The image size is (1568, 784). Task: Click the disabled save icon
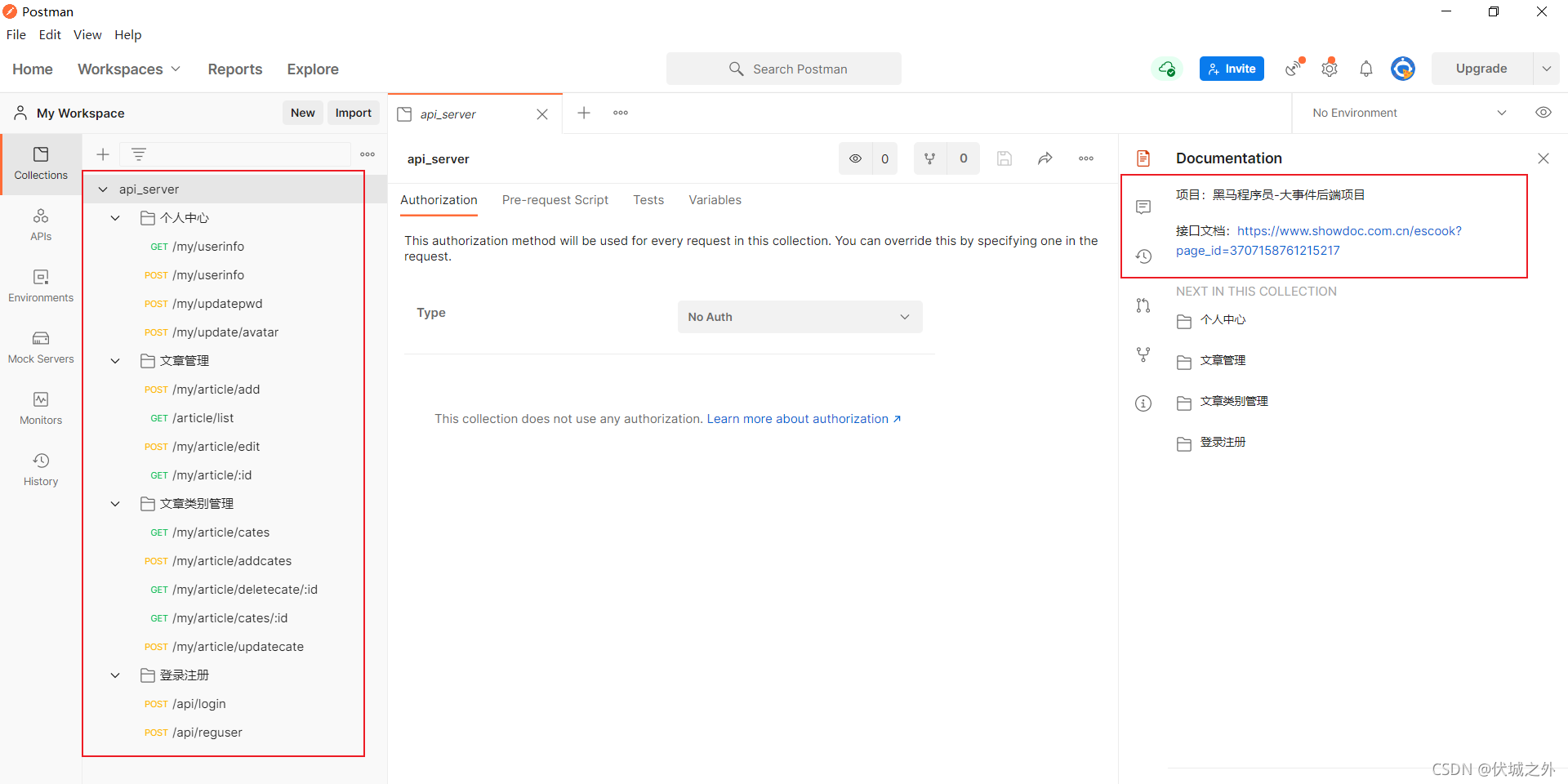1004,158
